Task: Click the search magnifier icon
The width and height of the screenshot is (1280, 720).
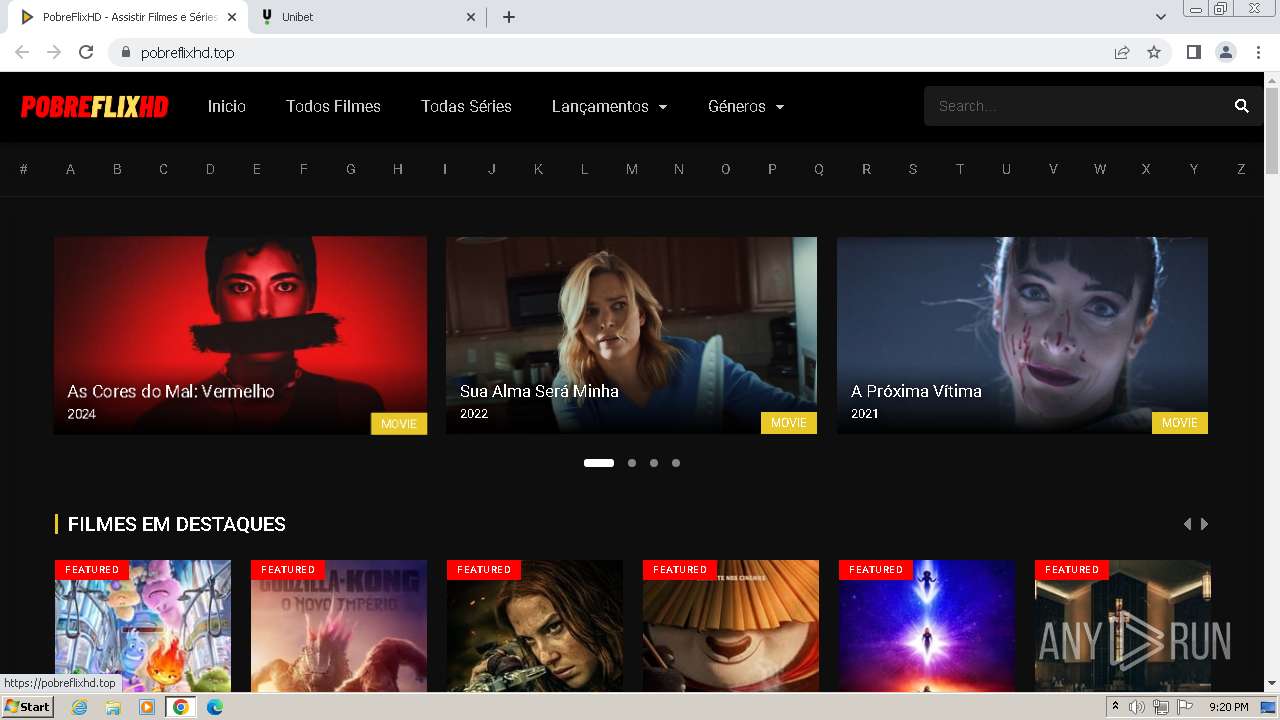Action: [1242, 106]
